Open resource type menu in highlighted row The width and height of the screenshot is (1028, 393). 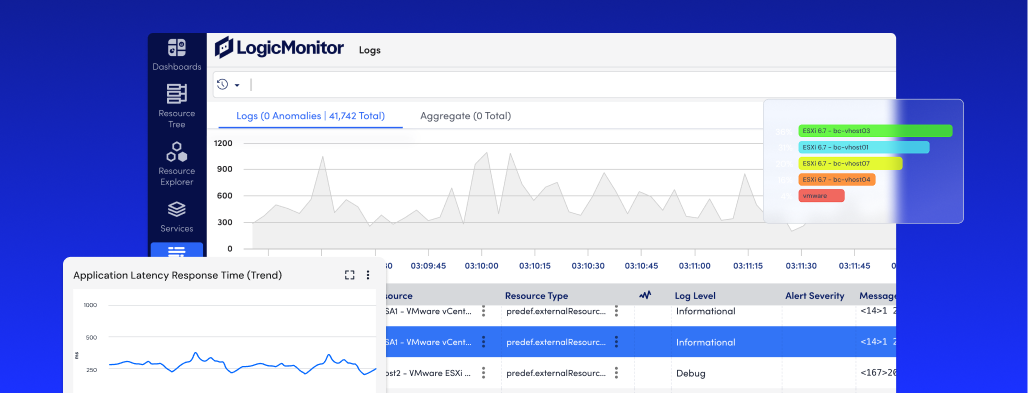[616, 342]
